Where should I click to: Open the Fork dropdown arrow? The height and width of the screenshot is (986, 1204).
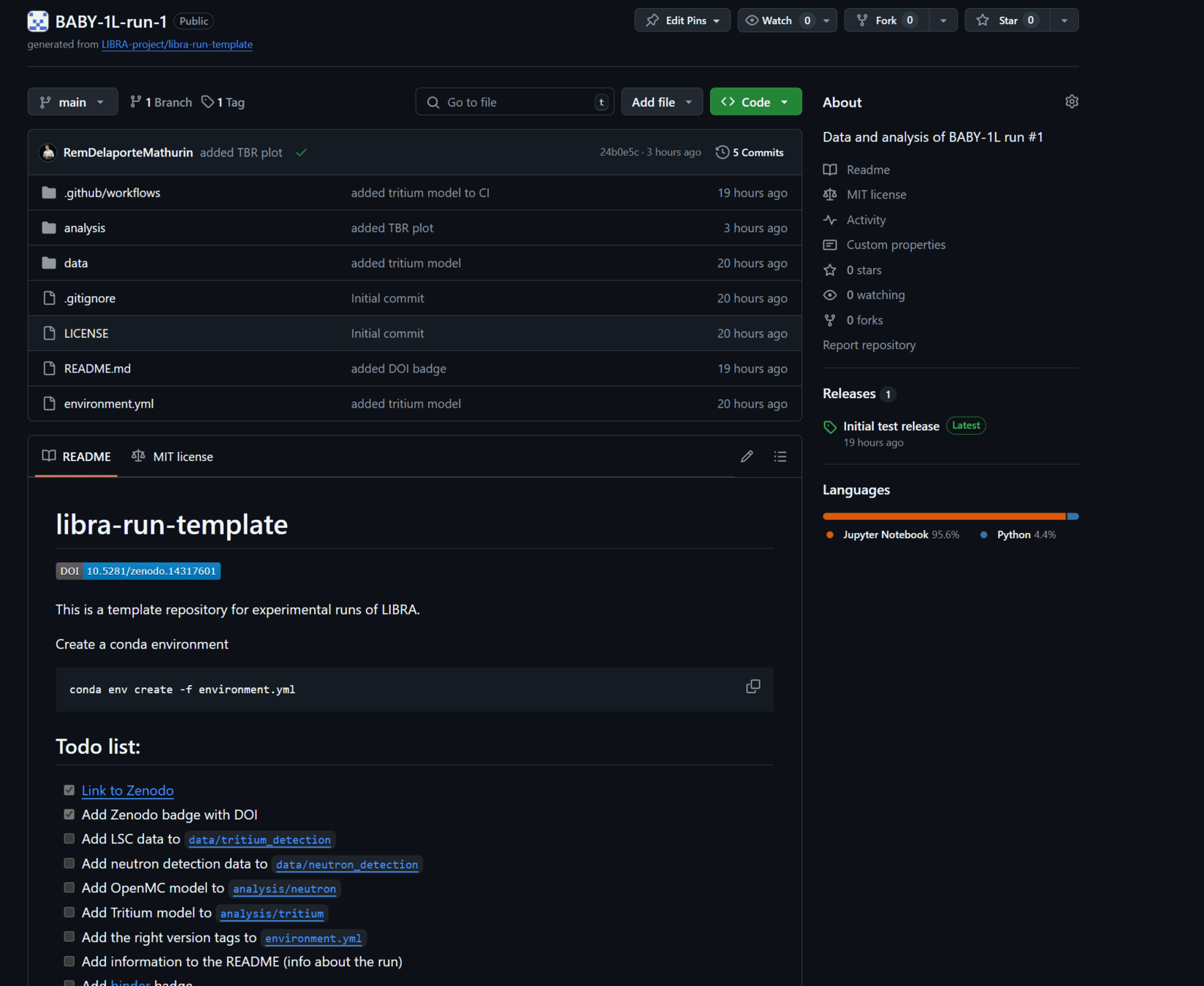tap(943, 20)
